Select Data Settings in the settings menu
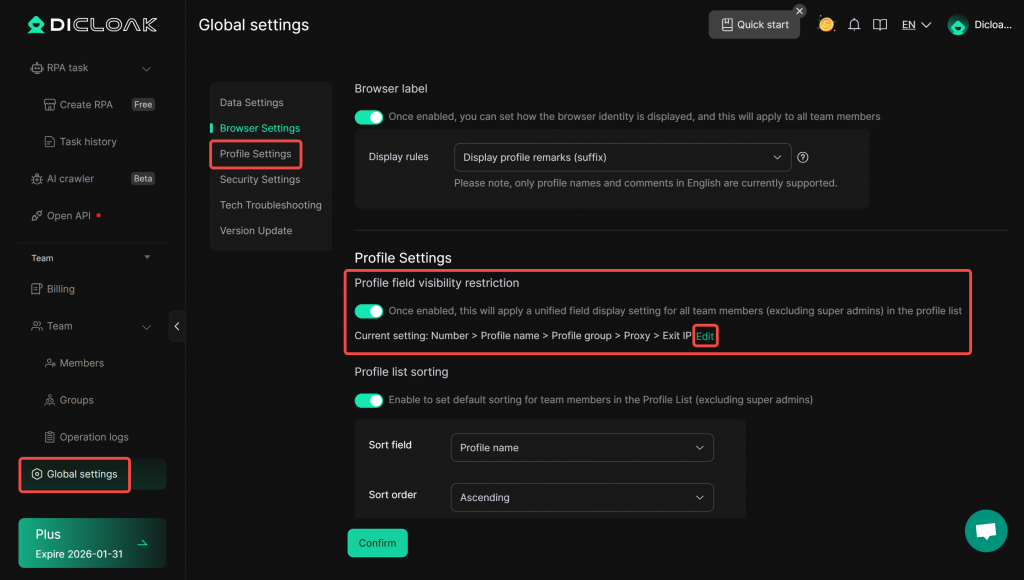Viewport: 1024px width, 580px height. pyautogui.click(x=252, y=103)
